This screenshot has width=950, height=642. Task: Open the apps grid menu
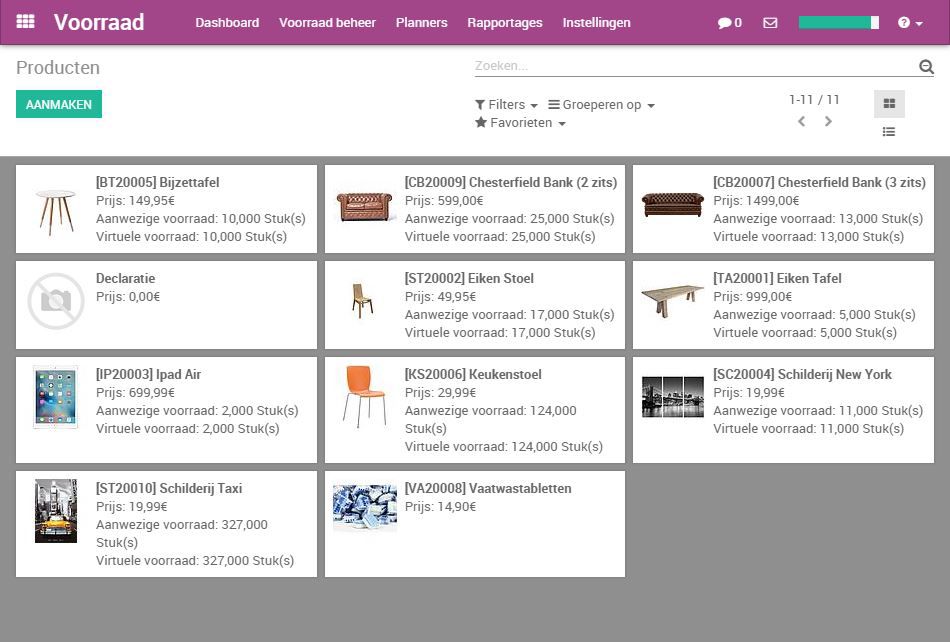click(25, 21)
